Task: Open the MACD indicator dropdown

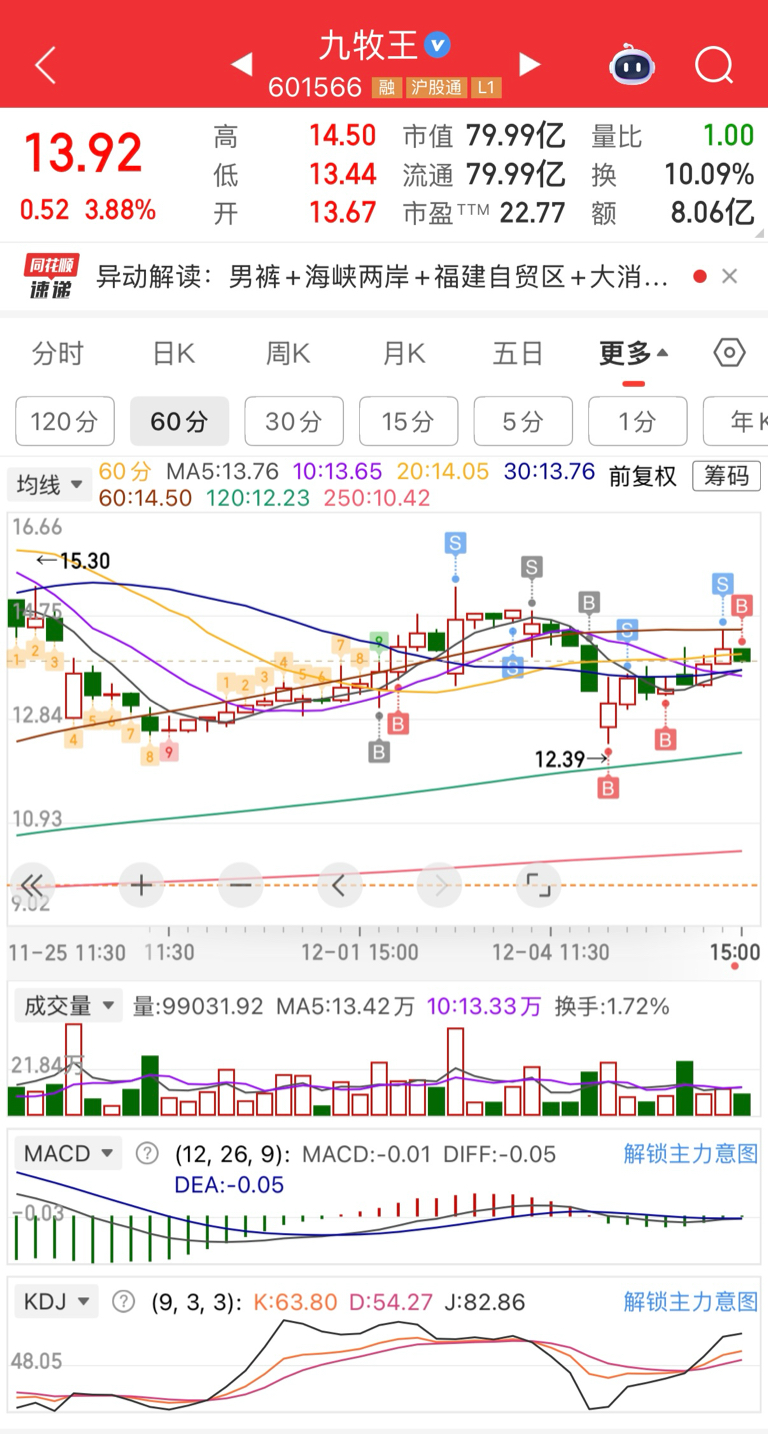Action: [x=68, y=1153]
